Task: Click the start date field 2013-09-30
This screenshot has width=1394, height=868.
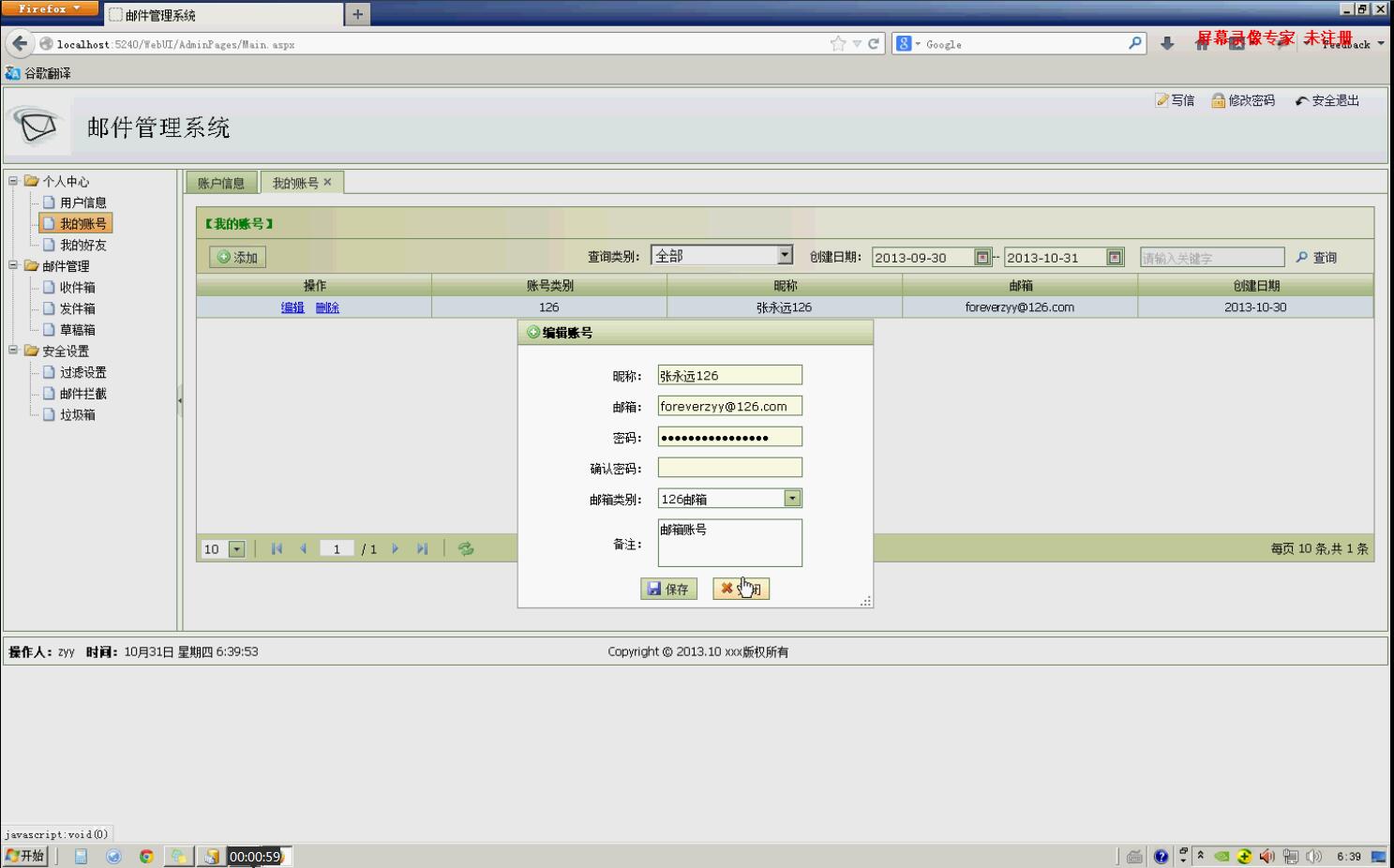Action: coord(922,257)
